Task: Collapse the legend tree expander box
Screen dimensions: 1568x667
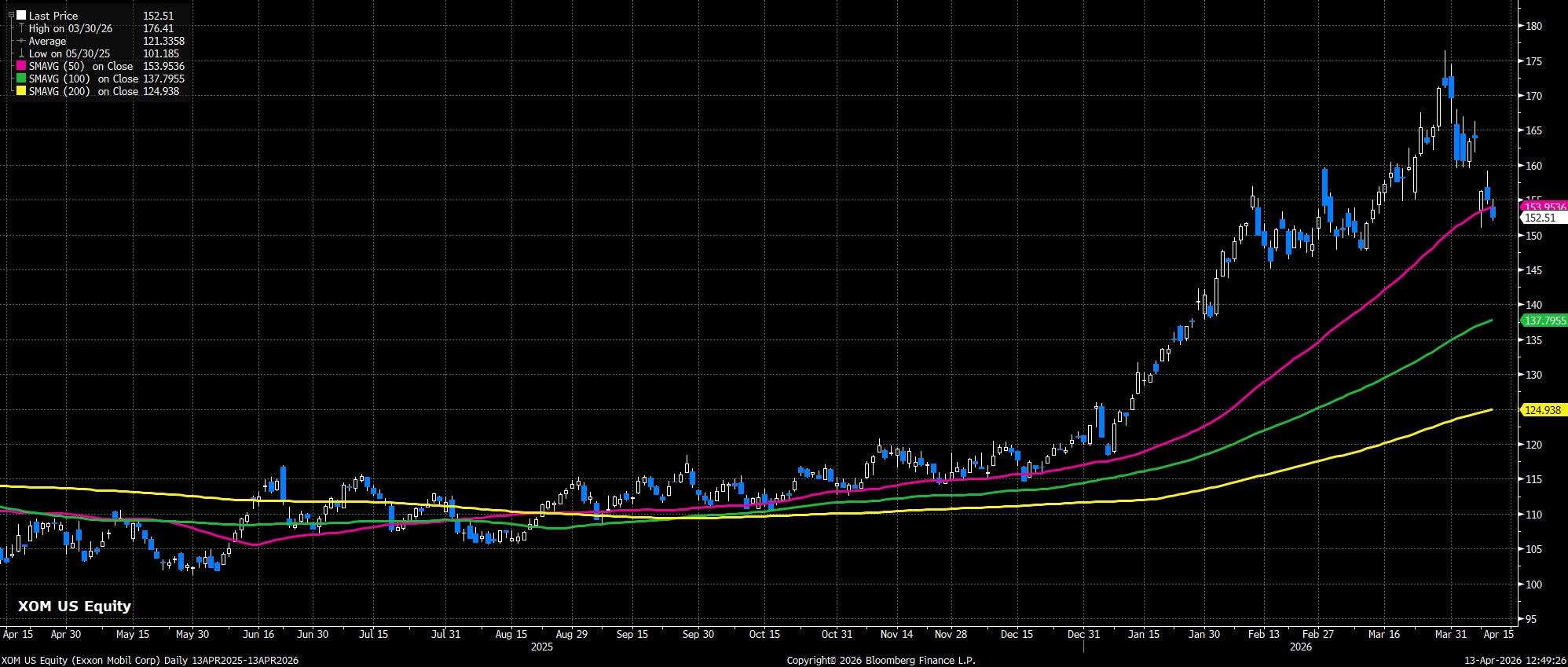Action: point(11,15)
